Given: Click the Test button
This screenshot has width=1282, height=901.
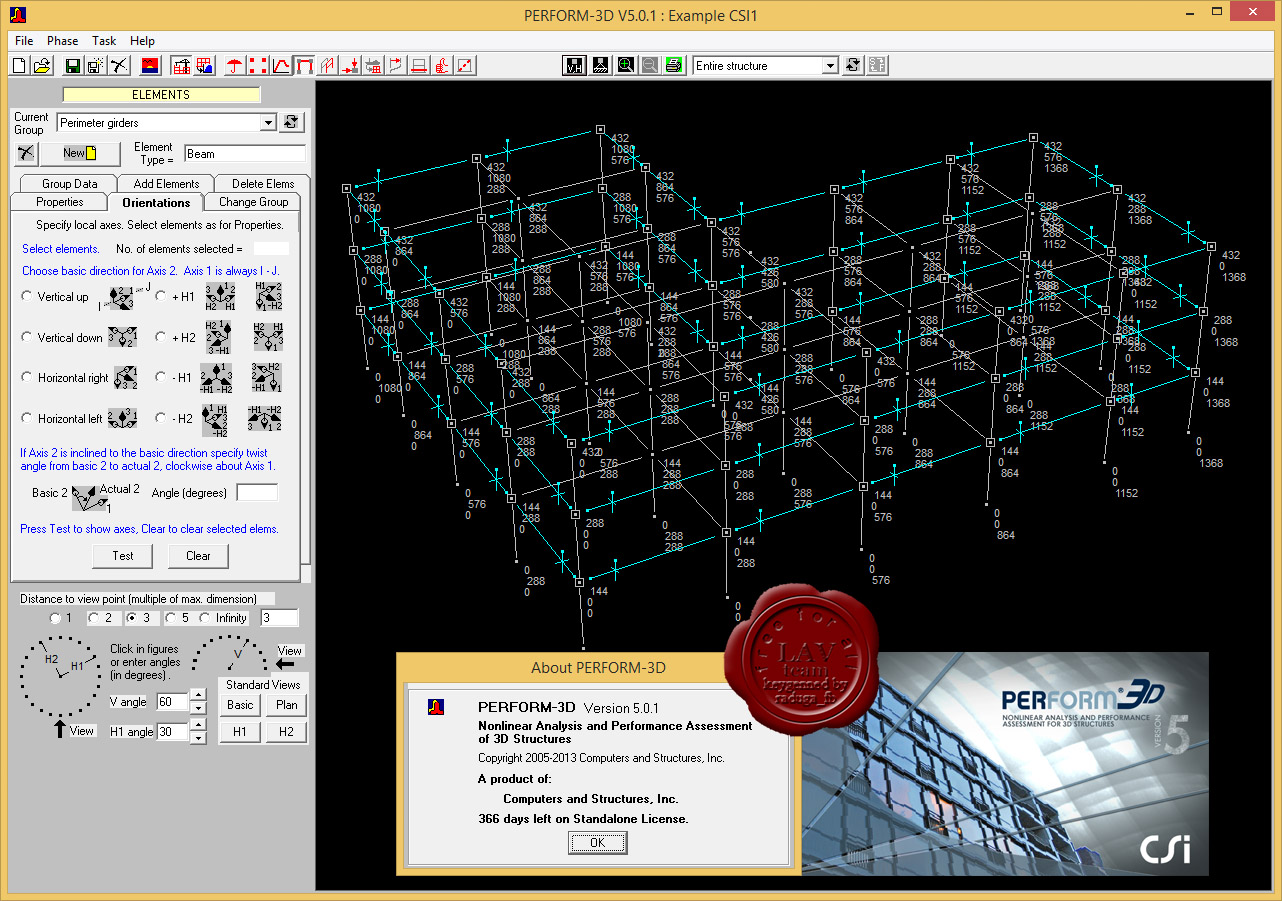Looking at the screenshot, I should (123, 556).
